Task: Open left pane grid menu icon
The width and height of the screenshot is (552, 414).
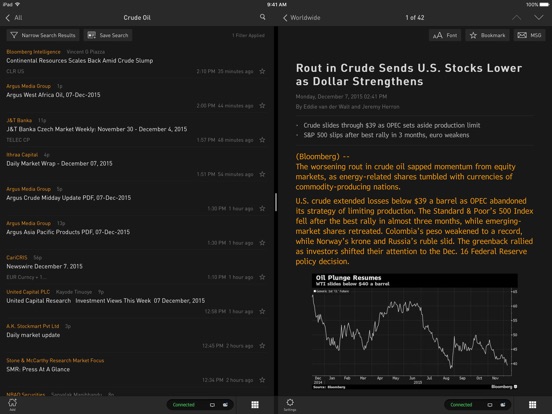Action: pos(255,405)
